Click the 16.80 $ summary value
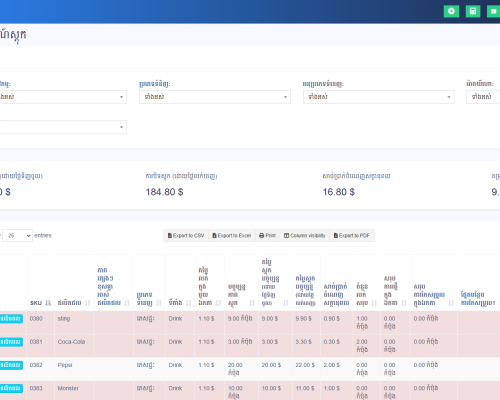Image resolution: width=500 pixels, height=400 pixels. 339,192
